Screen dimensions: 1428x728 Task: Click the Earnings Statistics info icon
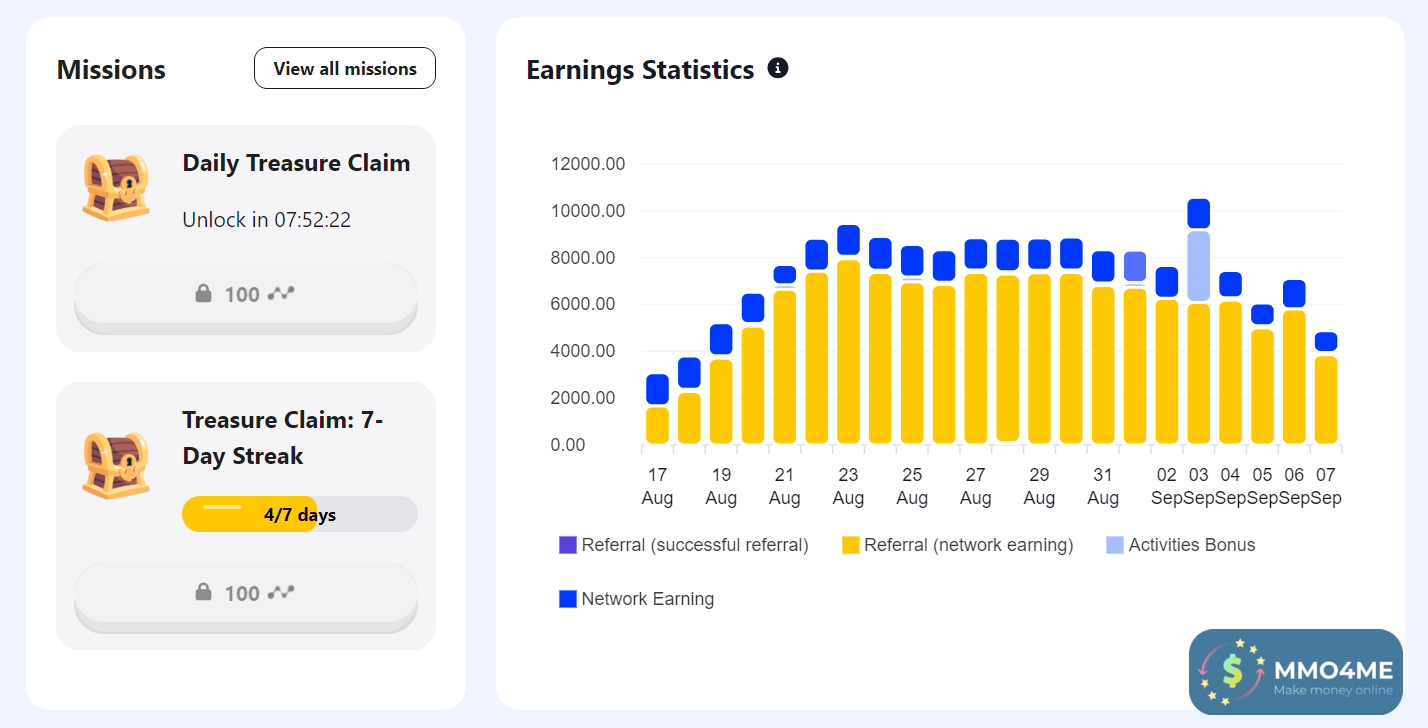pos(778,68)
